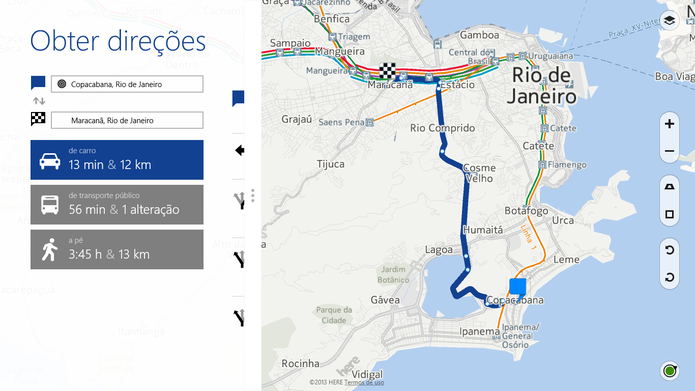Switch the map to flat 2D view
The width and height of the screenshot is (695, 391).
coord(669,215)
